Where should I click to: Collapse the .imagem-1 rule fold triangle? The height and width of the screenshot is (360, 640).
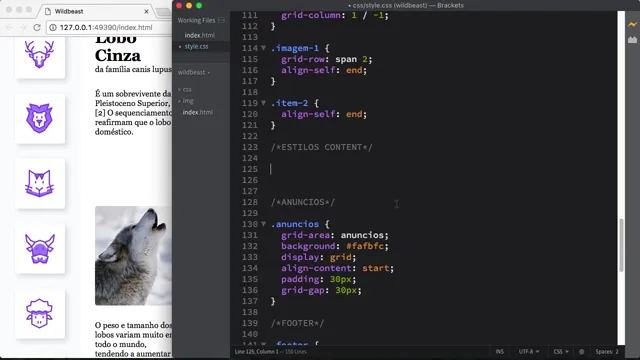point(264,48)
